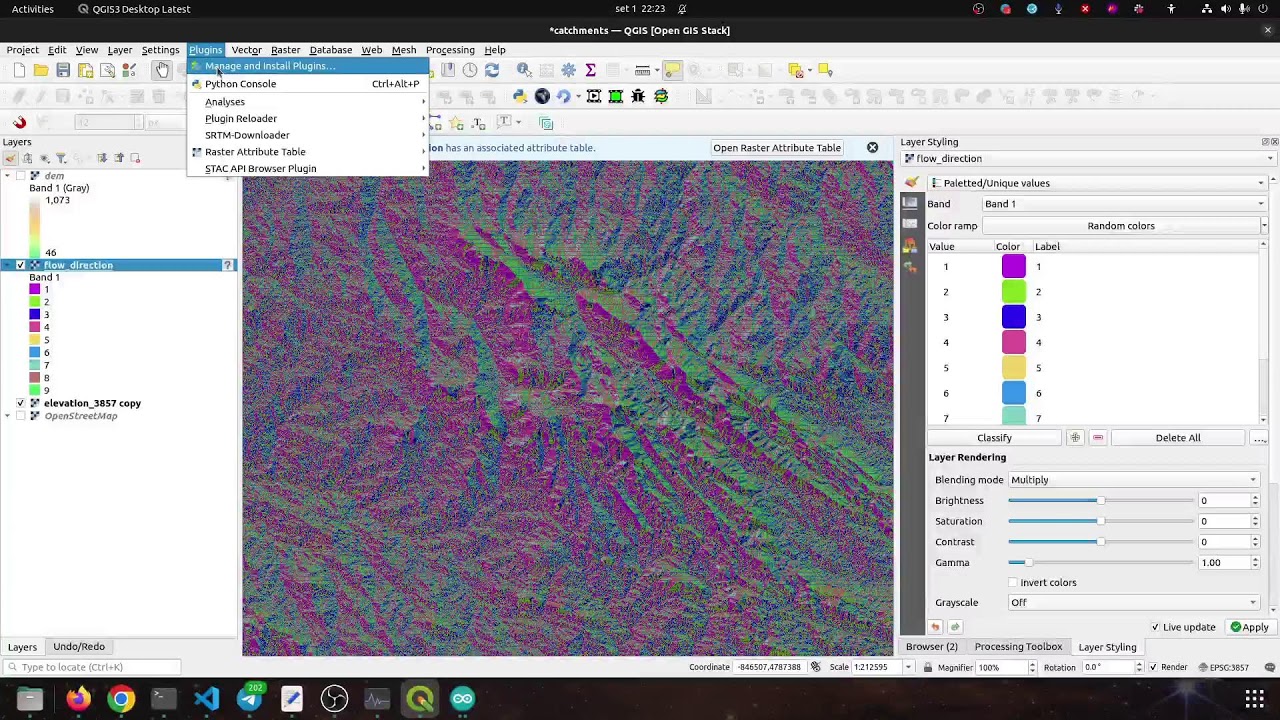Click the red magnet snapping icon
This screenshot has height=720, width=1280.
click(x=19, y=122)
